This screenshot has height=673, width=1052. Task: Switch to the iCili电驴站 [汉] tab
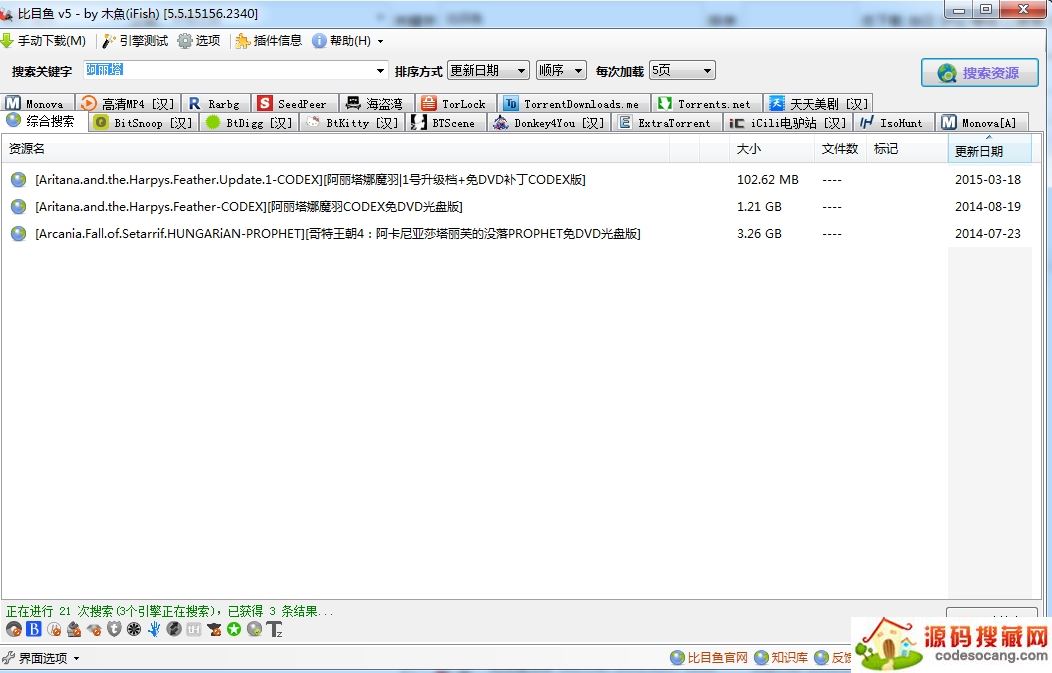pyautogui.click(x=788, y=123)
